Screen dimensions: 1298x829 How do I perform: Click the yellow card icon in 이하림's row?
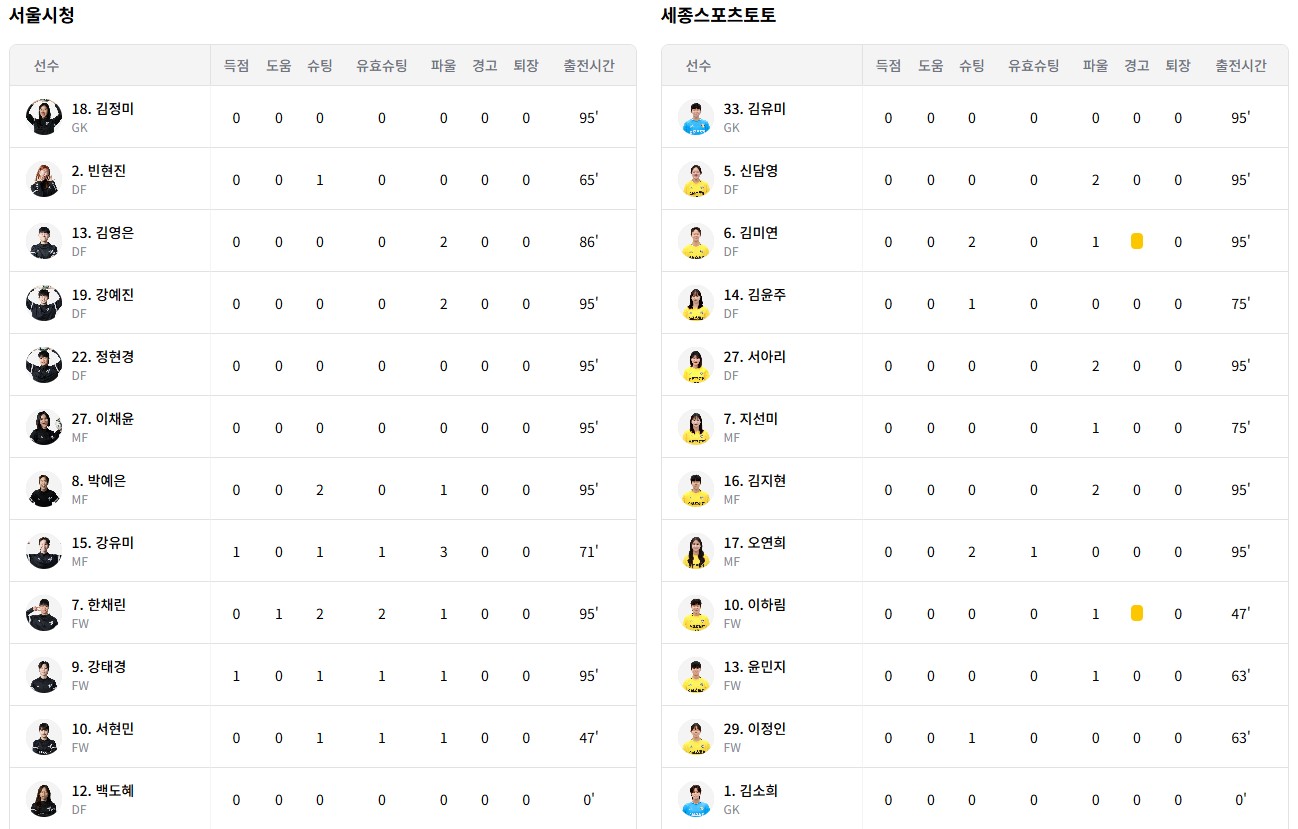[x=1137, y=614]
